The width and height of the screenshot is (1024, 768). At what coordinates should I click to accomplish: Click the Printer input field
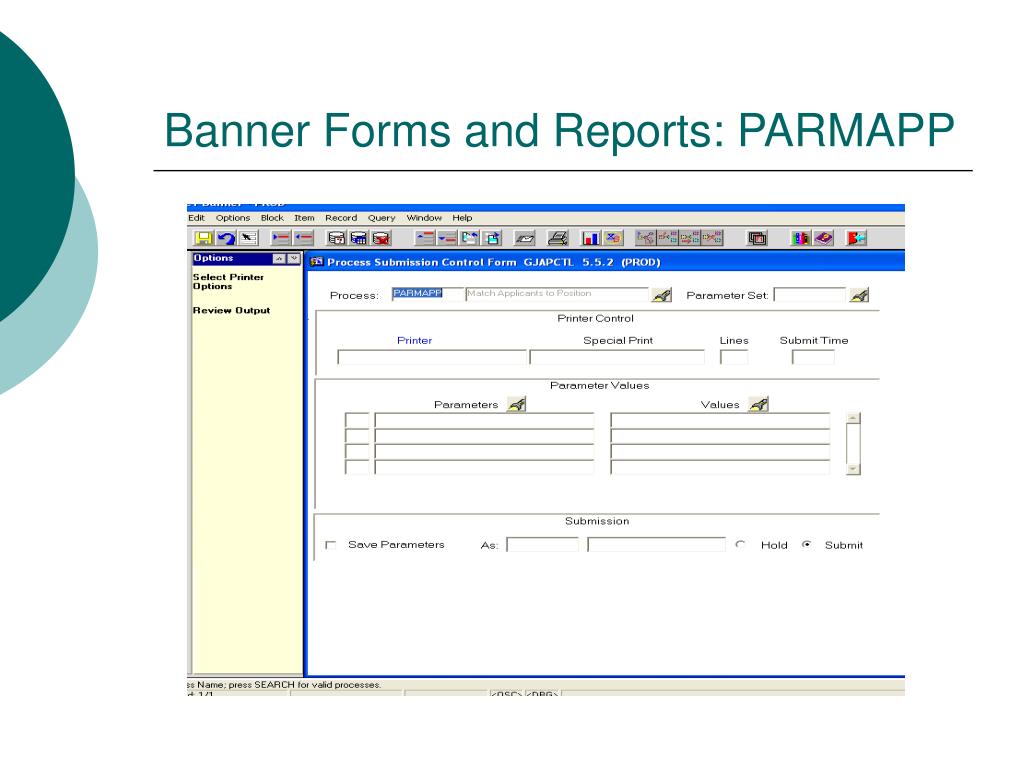click(x=432, y=357)
